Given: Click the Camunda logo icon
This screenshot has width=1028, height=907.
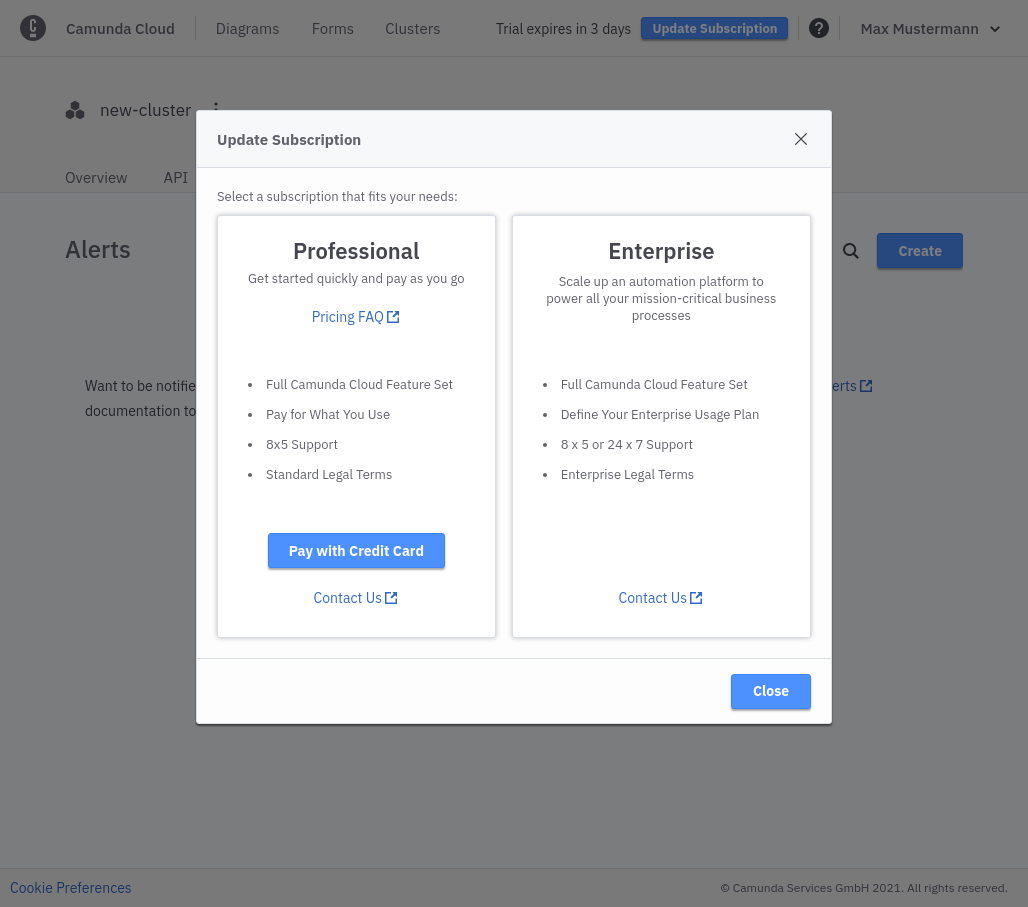Looking at the screenshot, I should 33,28.
